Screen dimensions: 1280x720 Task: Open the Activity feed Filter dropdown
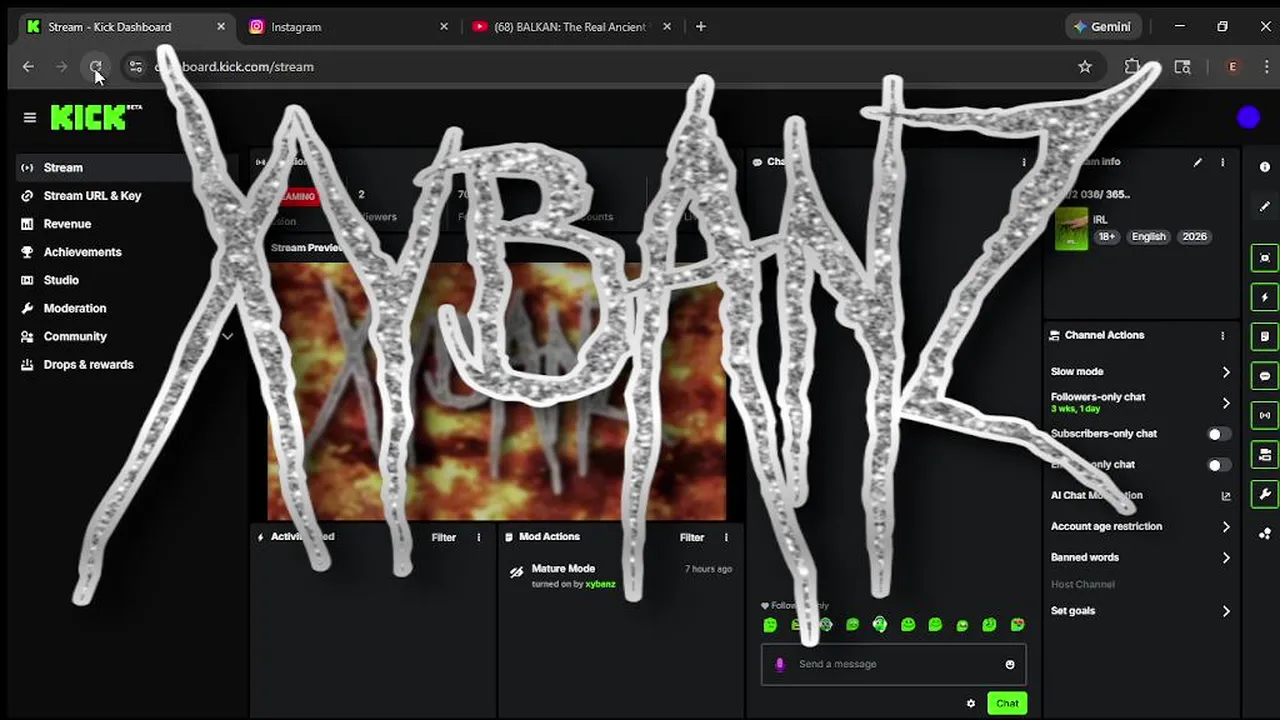pos(443,537)
